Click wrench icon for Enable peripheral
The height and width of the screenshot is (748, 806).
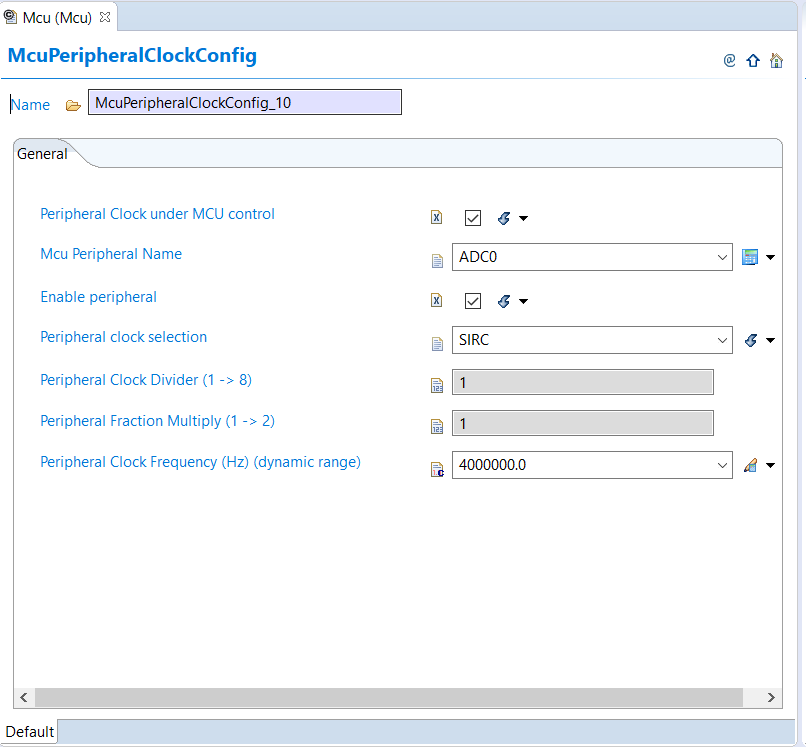click(504, 301)
